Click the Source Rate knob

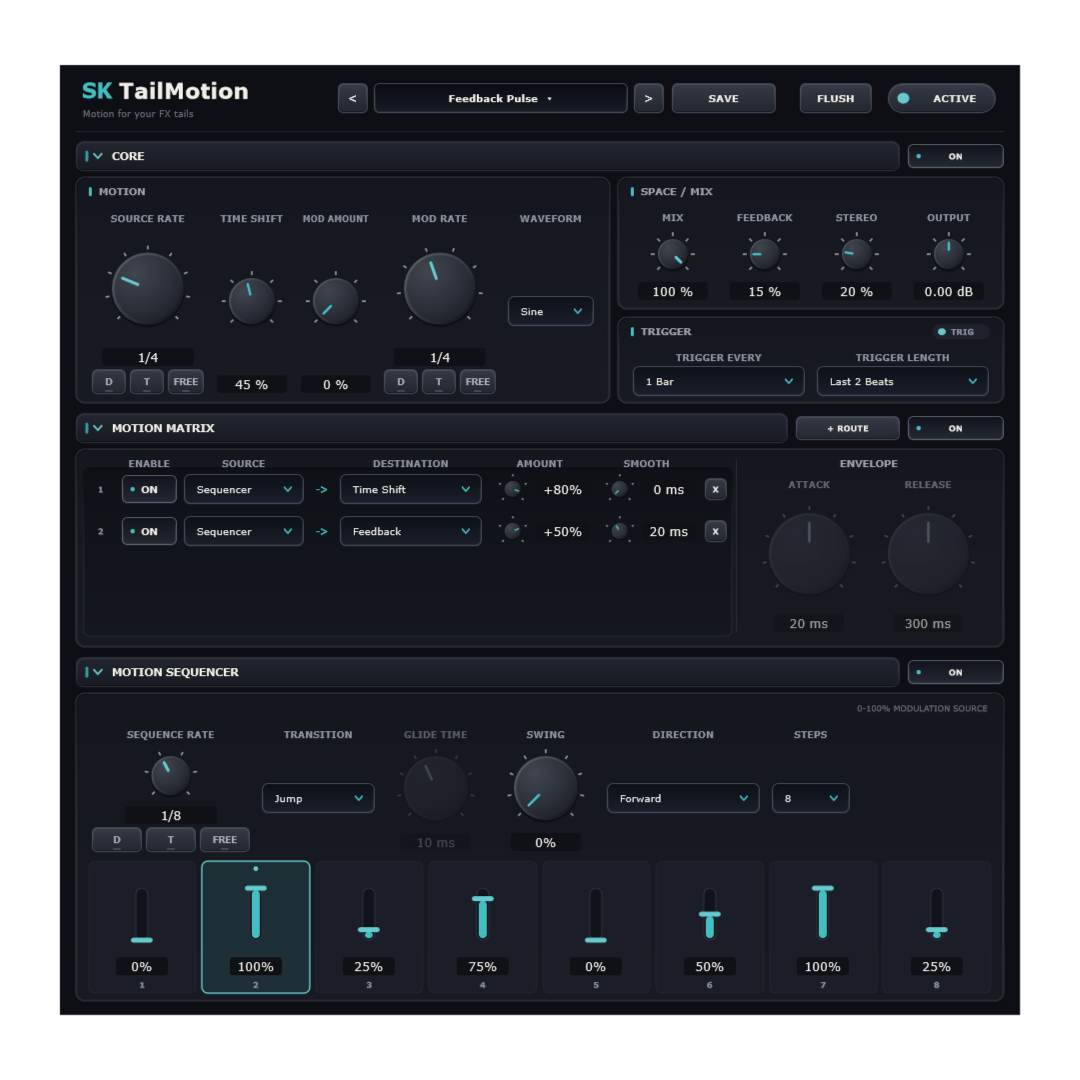click(147, 288)
